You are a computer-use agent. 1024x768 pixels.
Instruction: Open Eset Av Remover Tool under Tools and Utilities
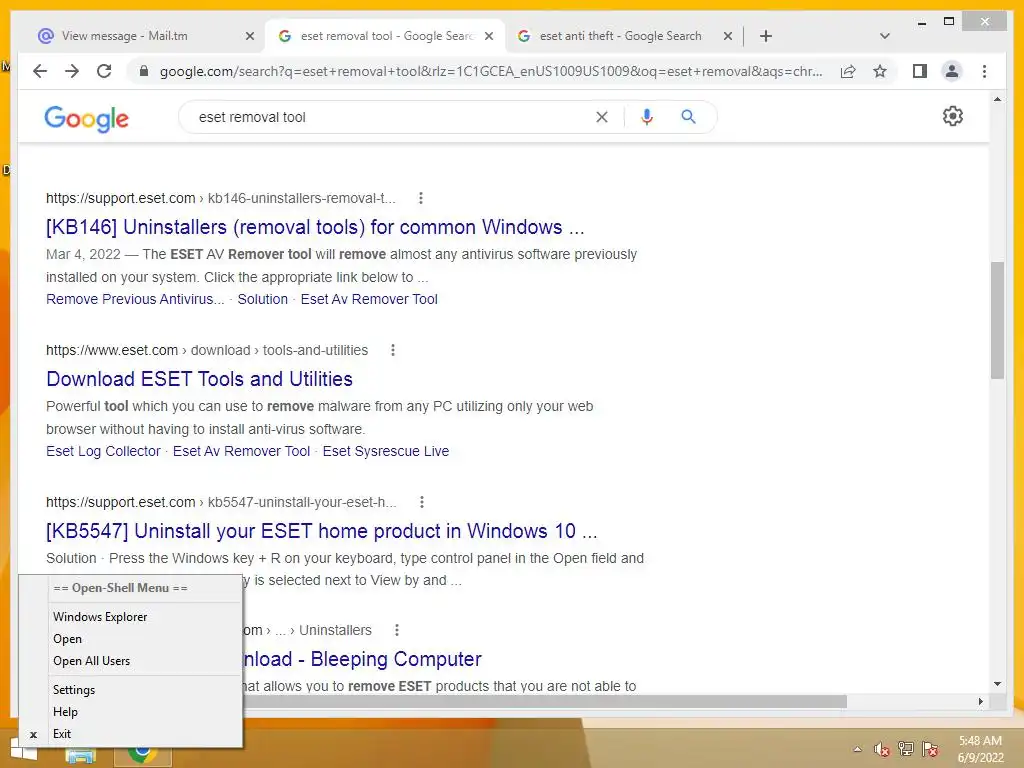[241, 451]
